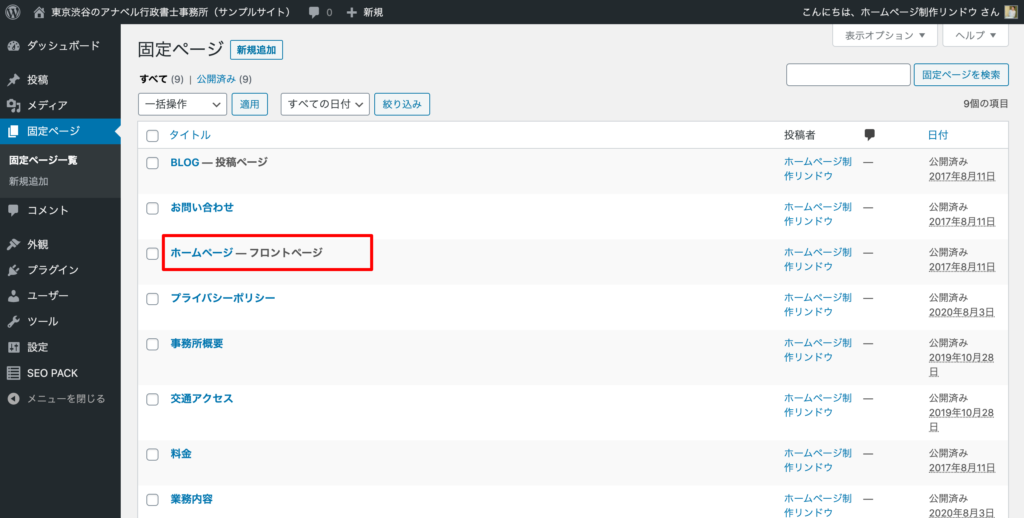Open the すべての日付 date filter dropdown
Viewport: 1024px width, 518px height.
325,105
